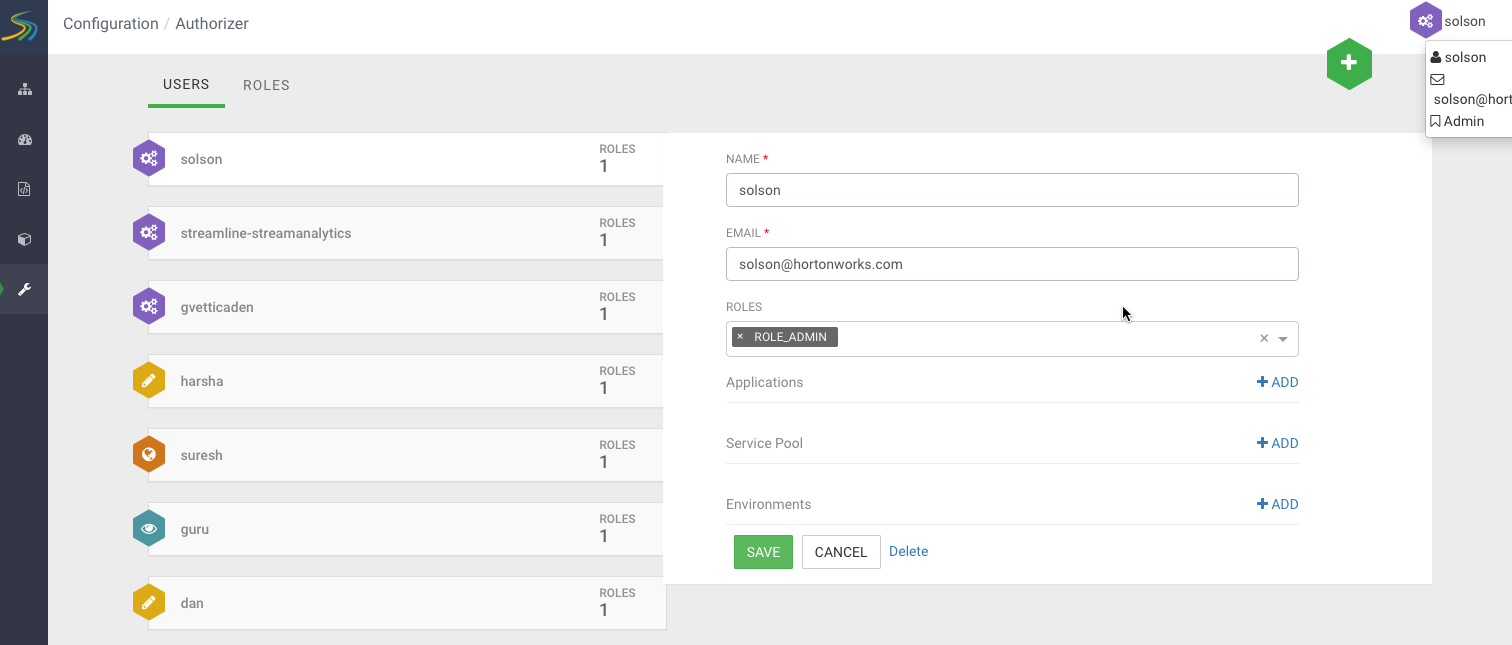
Task: Select the dan user row
Action: tap(406, 603)
